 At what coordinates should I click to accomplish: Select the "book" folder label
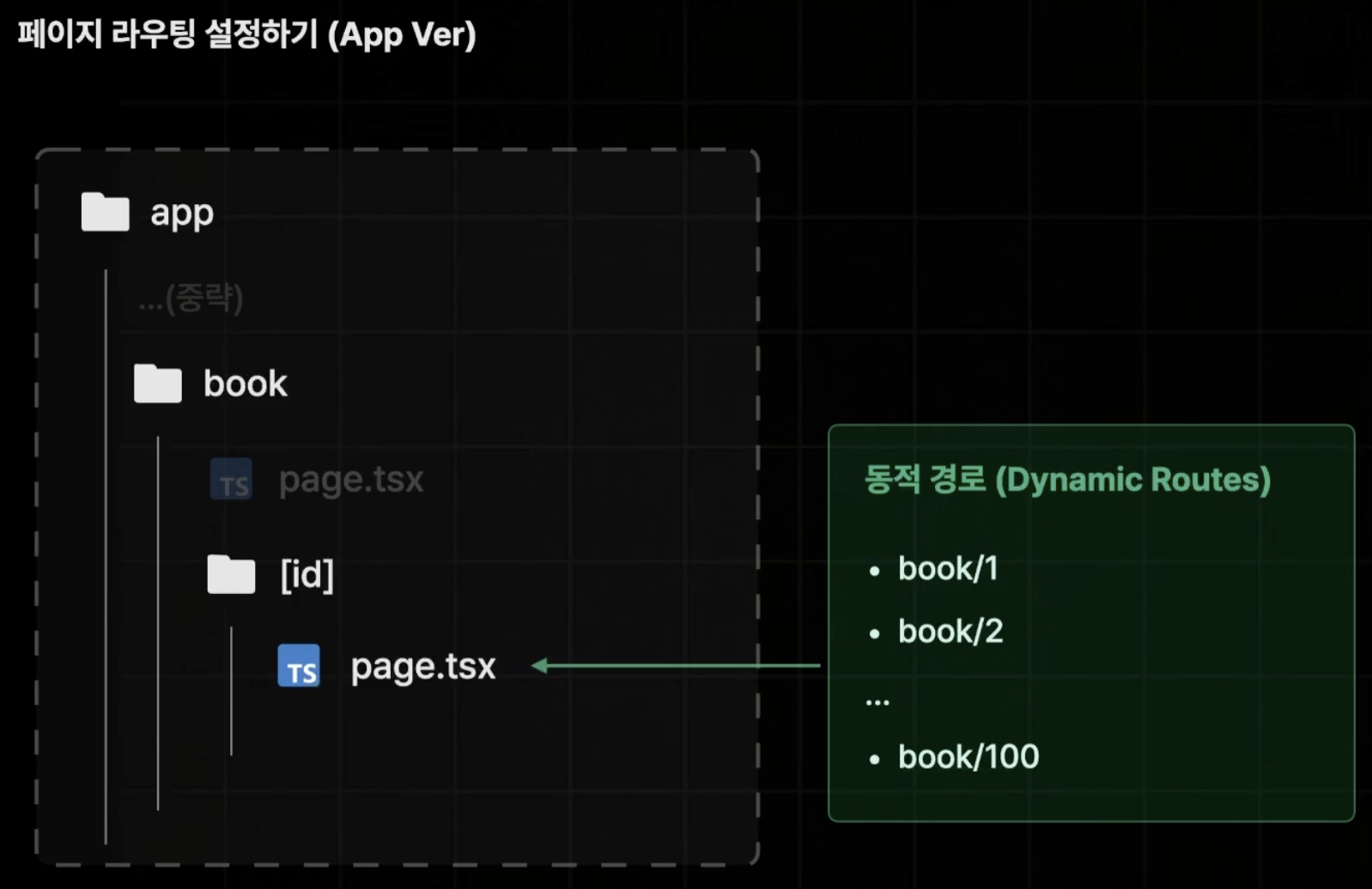click(x=246, y=383)
